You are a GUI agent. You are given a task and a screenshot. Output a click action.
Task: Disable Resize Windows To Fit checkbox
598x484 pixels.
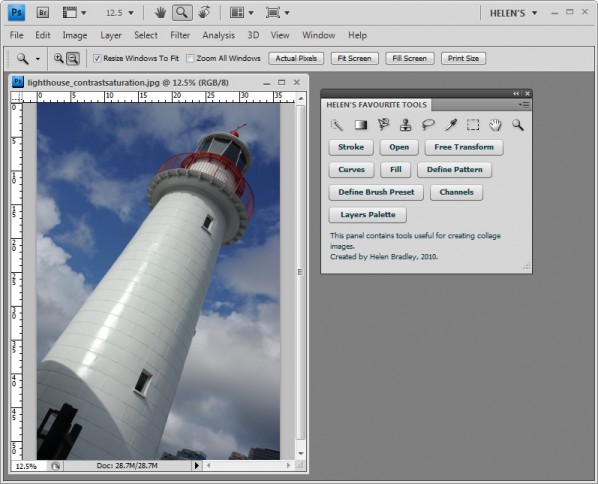pyautogui.click(x=97, y=58)
